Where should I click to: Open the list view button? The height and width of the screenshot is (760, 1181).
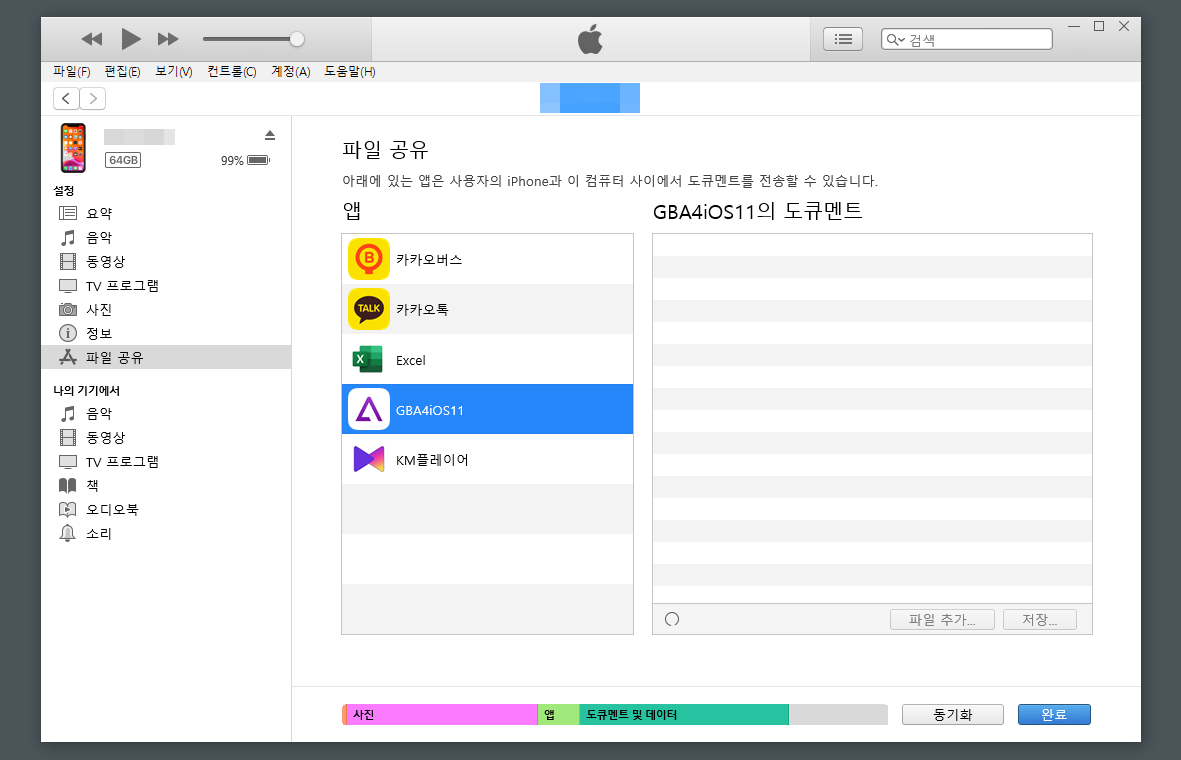tap(843, 39)
